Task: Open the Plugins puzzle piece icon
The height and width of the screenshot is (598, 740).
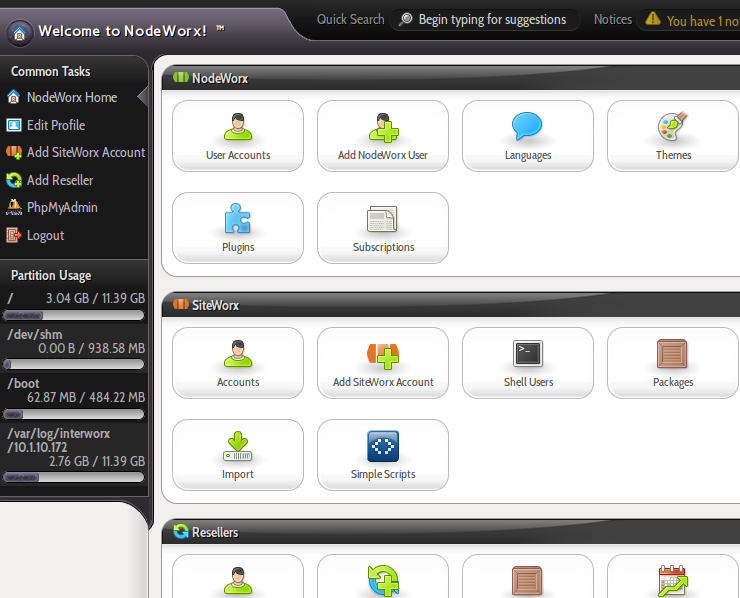Action: (238, 220)
